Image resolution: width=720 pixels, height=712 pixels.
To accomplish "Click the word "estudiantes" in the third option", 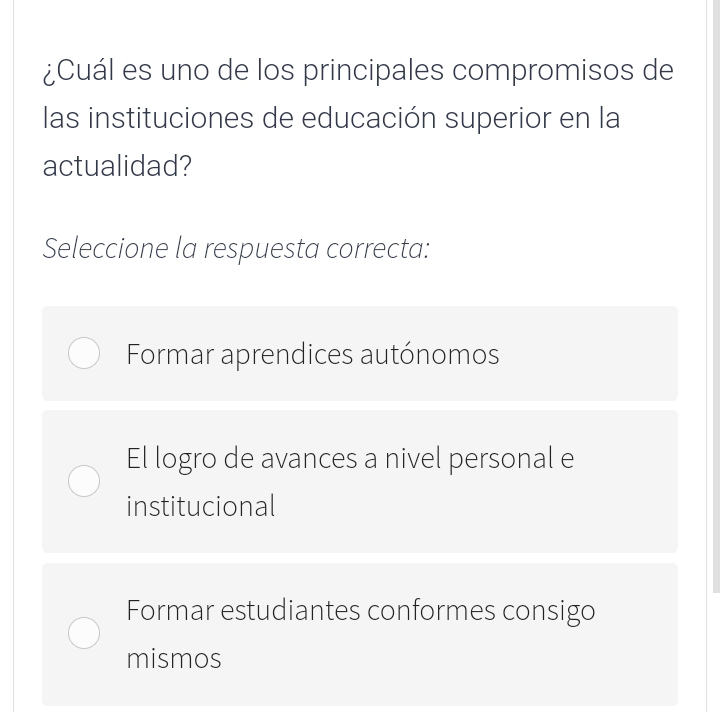I will tap(290, 610).
